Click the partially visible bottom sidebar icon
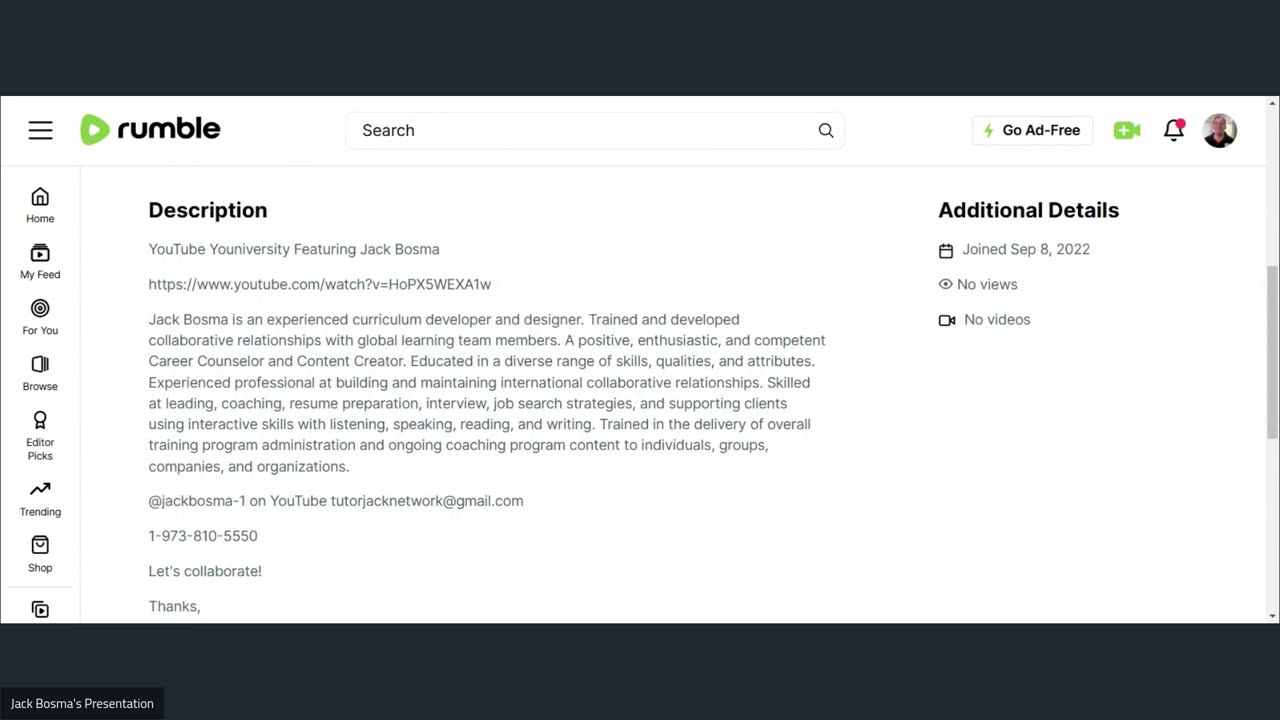 (40, 610)
